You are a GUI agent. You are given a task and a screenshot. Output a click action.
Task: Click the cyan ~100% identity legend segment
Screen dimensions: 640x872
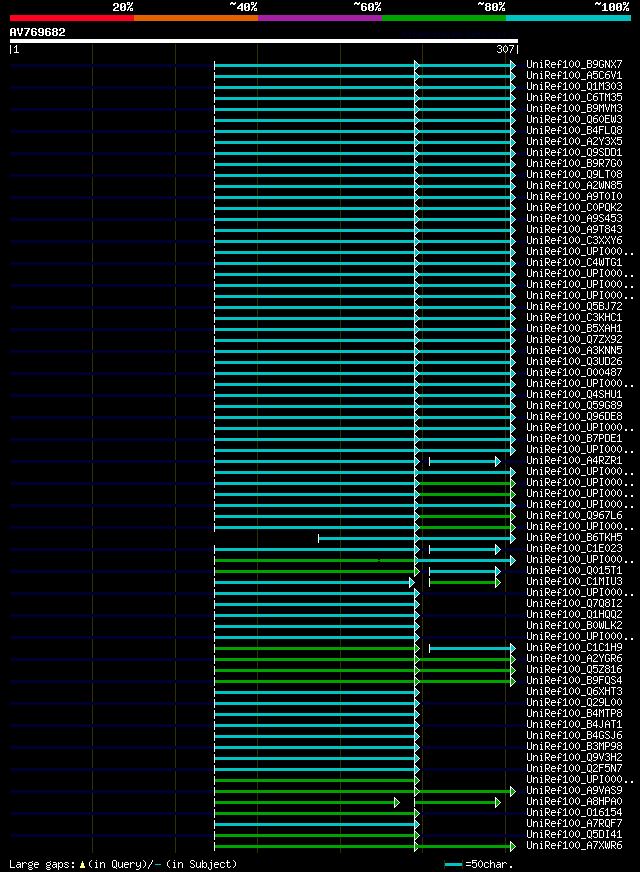coord(568,18)
